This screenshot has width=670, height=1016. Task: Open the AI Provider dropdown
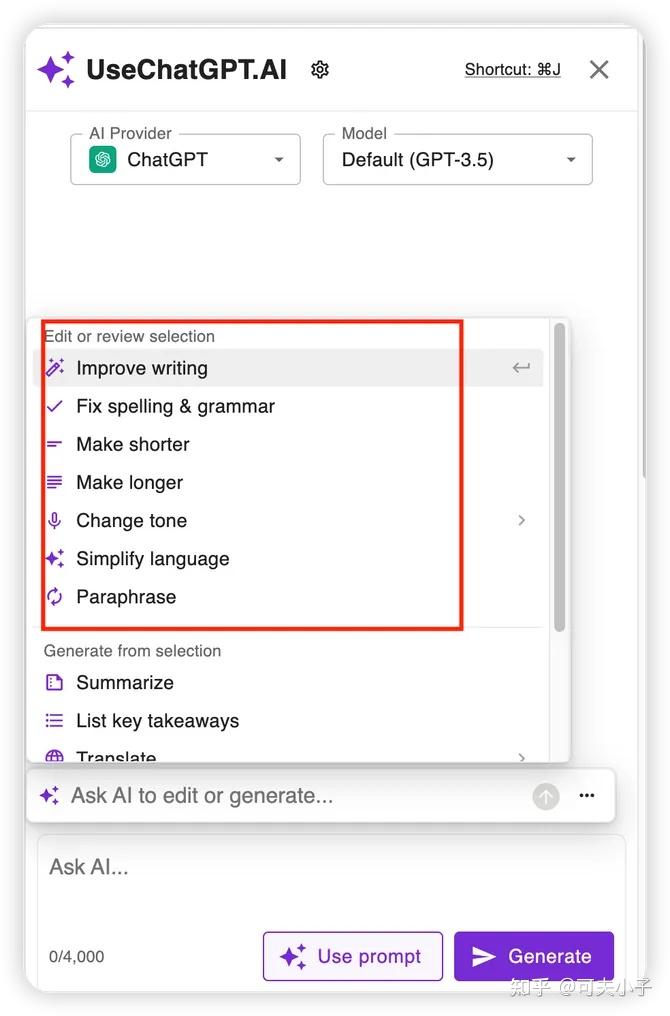coord(185,160)
